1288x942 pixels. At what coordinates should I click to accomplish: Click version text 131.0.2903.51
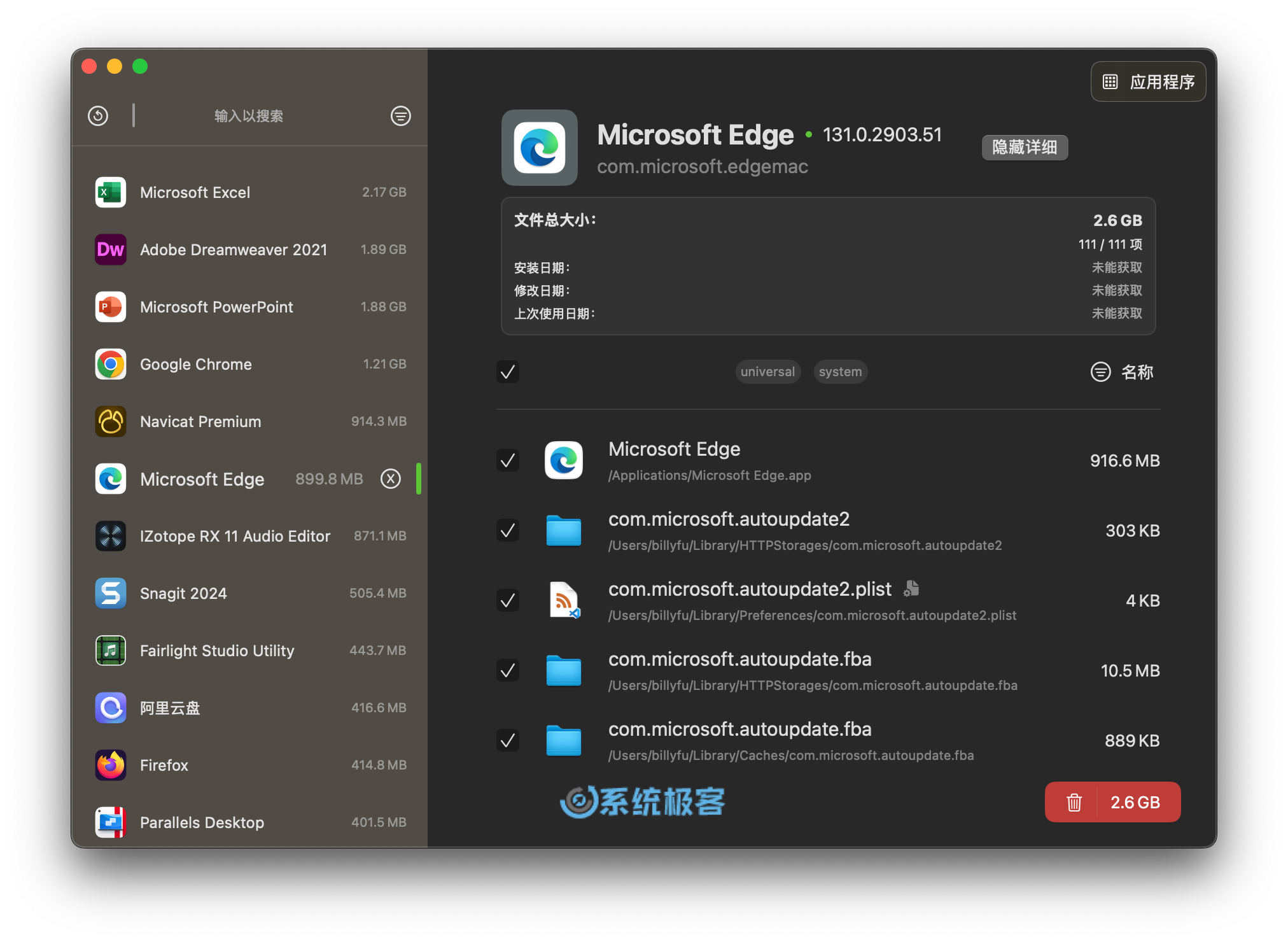(882, 135)
